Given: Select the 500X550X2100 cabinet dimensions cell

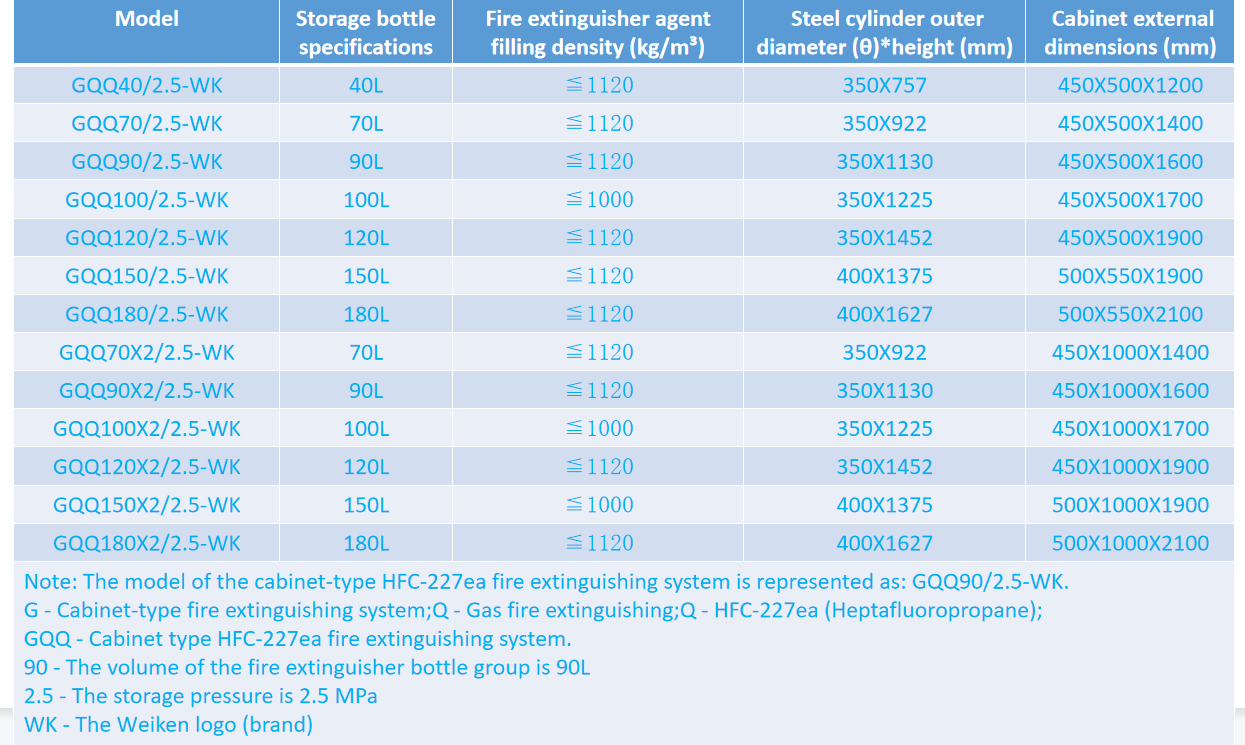Looking at the screenshot, I should (x=1130, y=314).
